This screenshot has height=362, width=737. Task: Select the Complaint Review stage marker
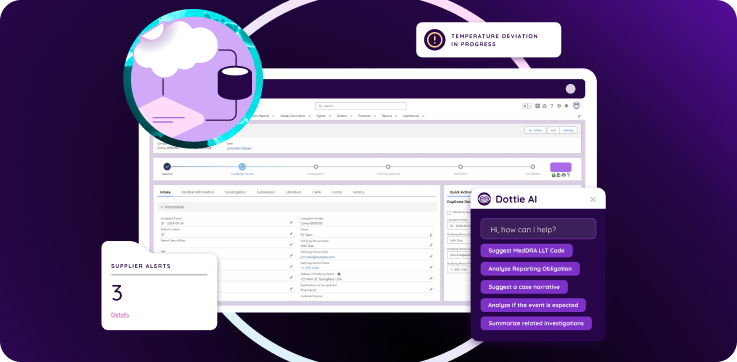[242, 166]
